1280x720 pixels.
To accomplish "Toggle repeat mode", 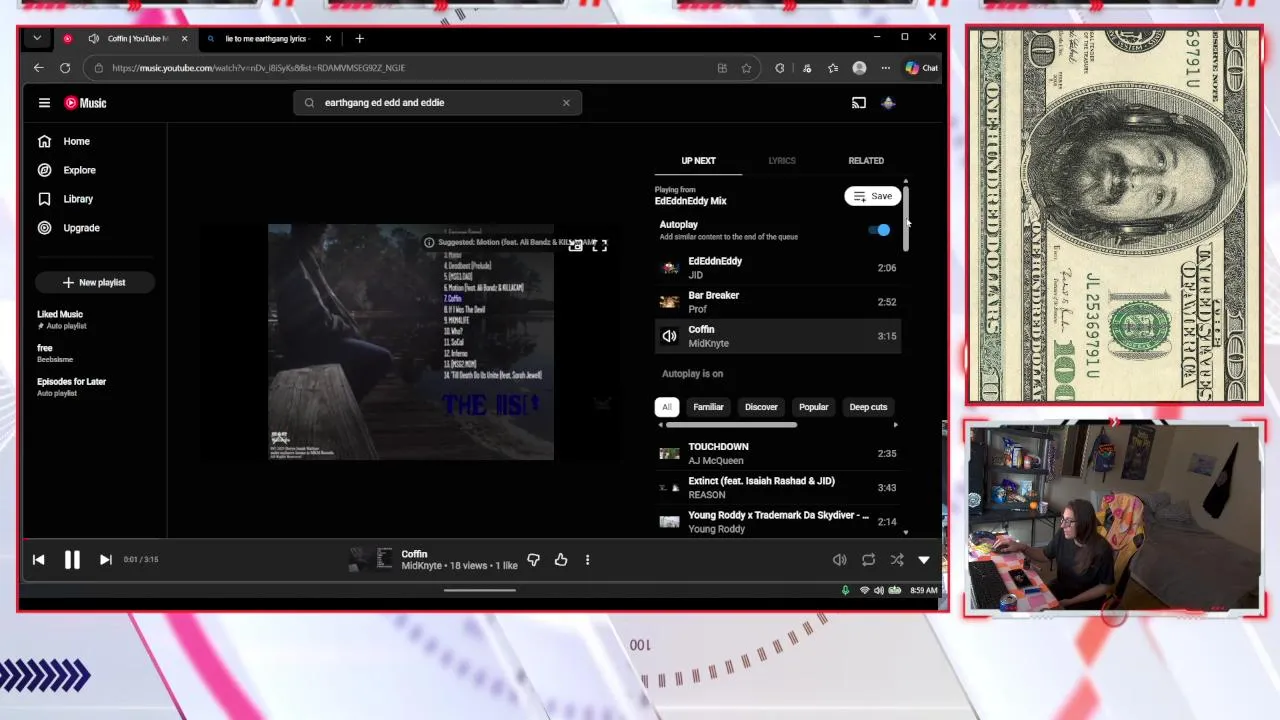I will pos(868,560).
